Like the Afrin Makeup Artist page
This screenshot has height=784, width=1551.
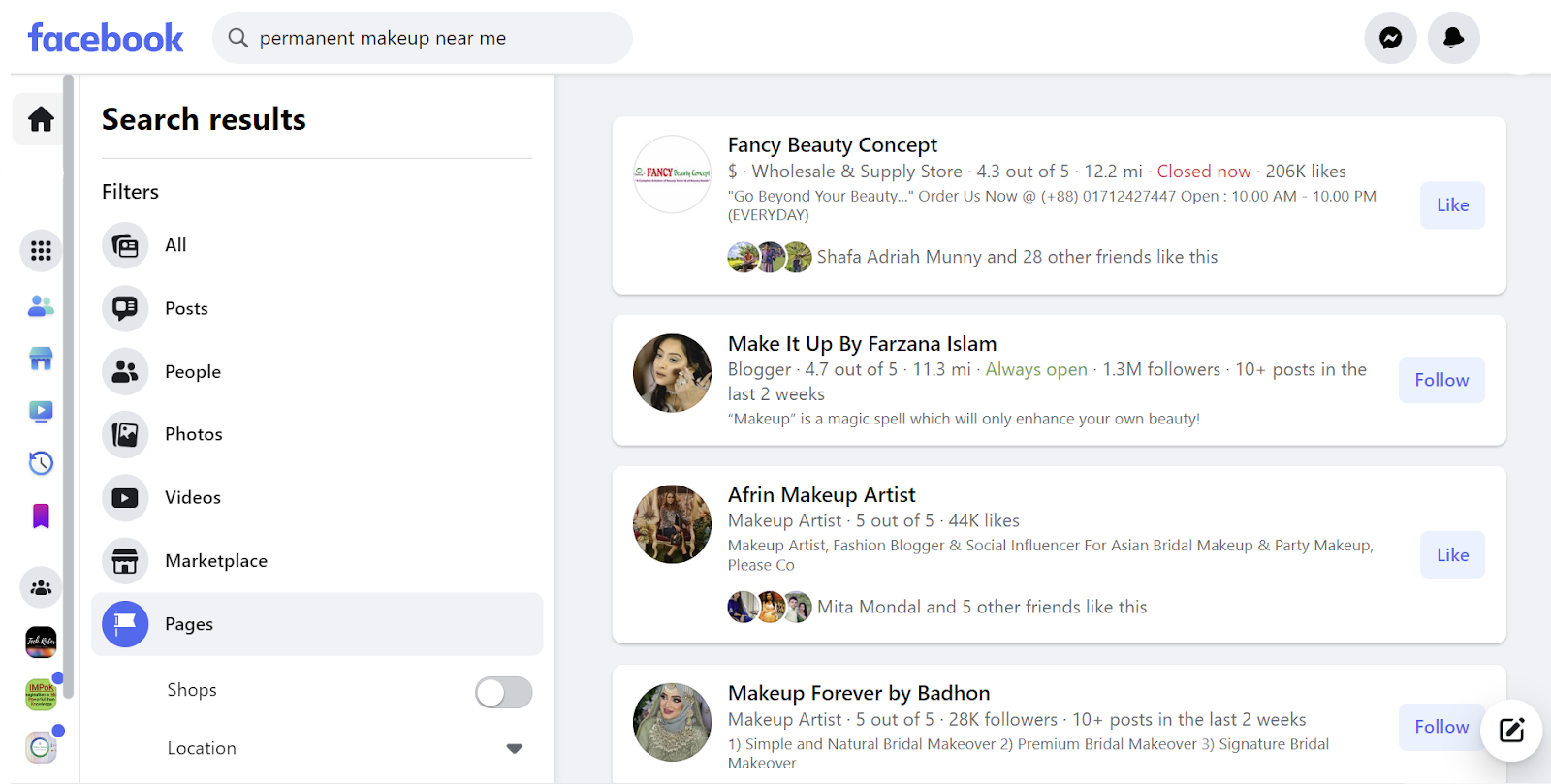[x=1452, y=554]
